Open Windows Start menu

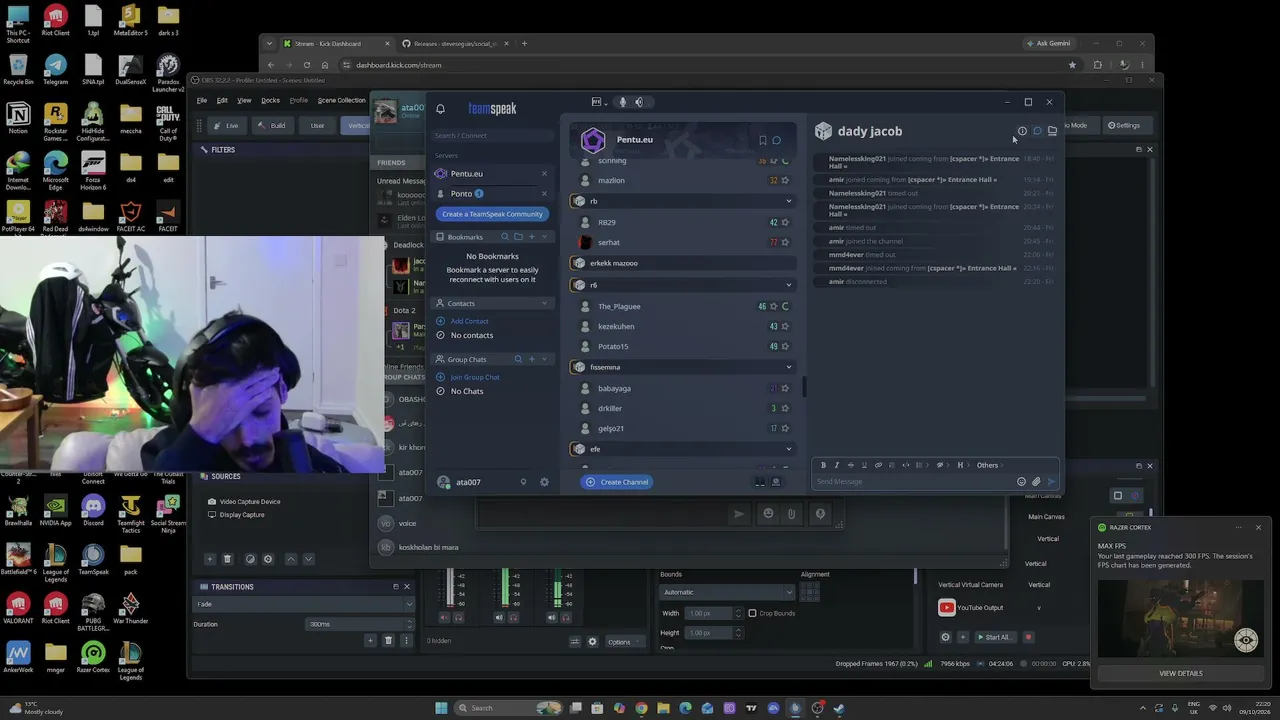click(x=441, y=708)
